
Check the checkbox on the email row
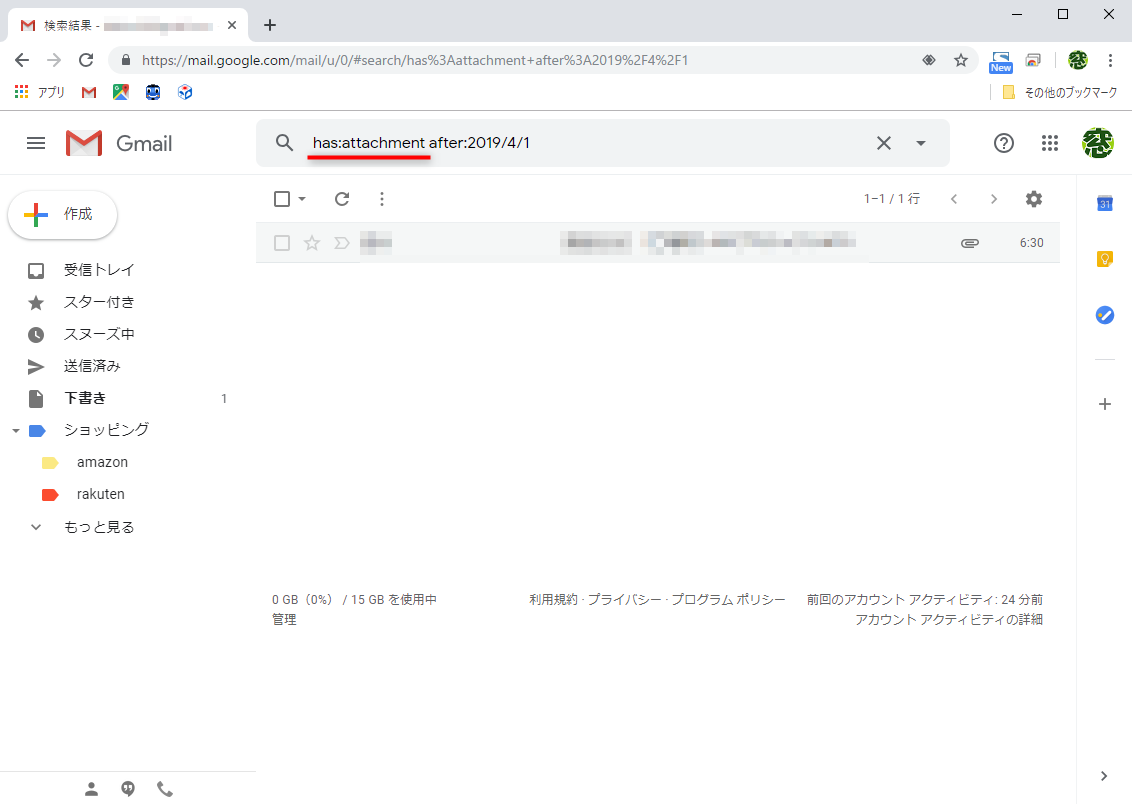tap(281, 242)
